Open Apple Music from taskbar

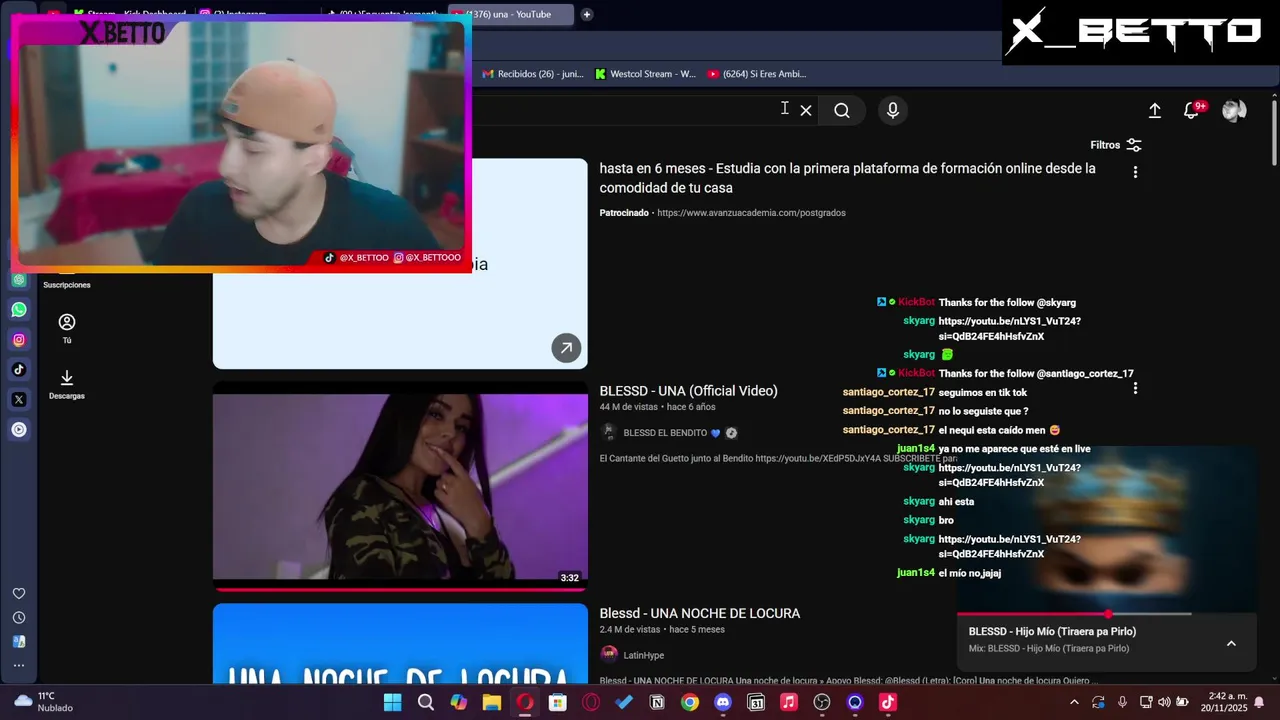coord(789,702)
